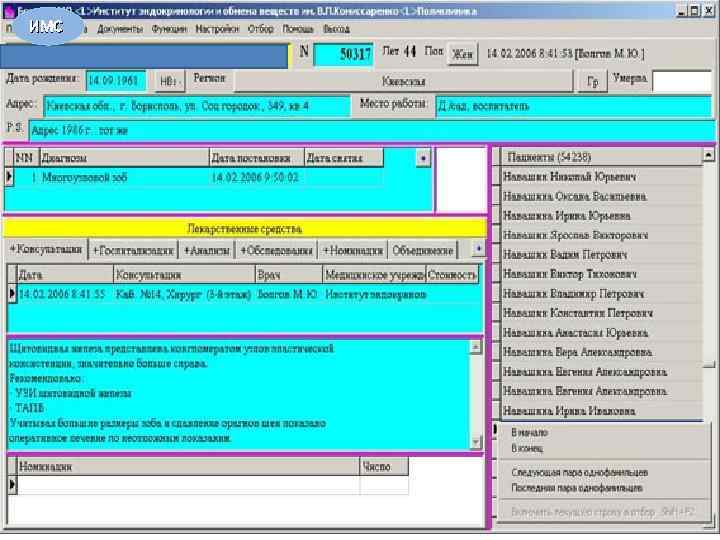720x540 pixels.
Task: Click the Консультация column header
Action: tap(184, 275)
